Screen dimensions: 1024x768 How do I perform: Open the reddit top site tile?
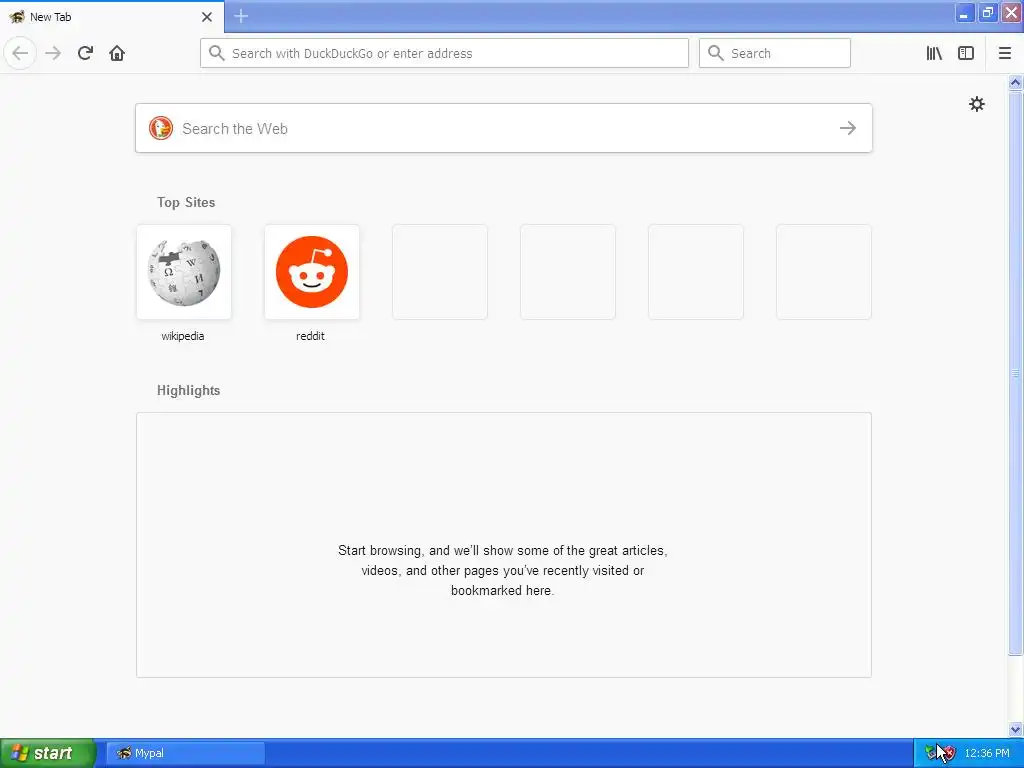click(x=312, y=283)
